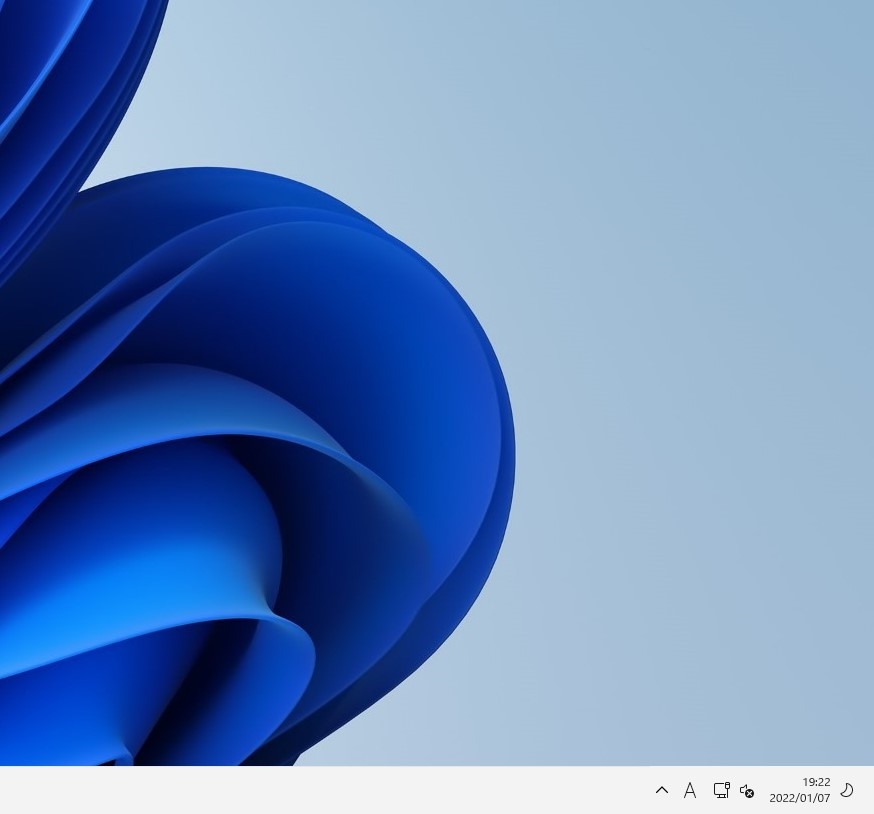Image resolution: width=874 pixels, height=814 pixels.
Task: Open the IME input mode indicator A
Action: 690,791
